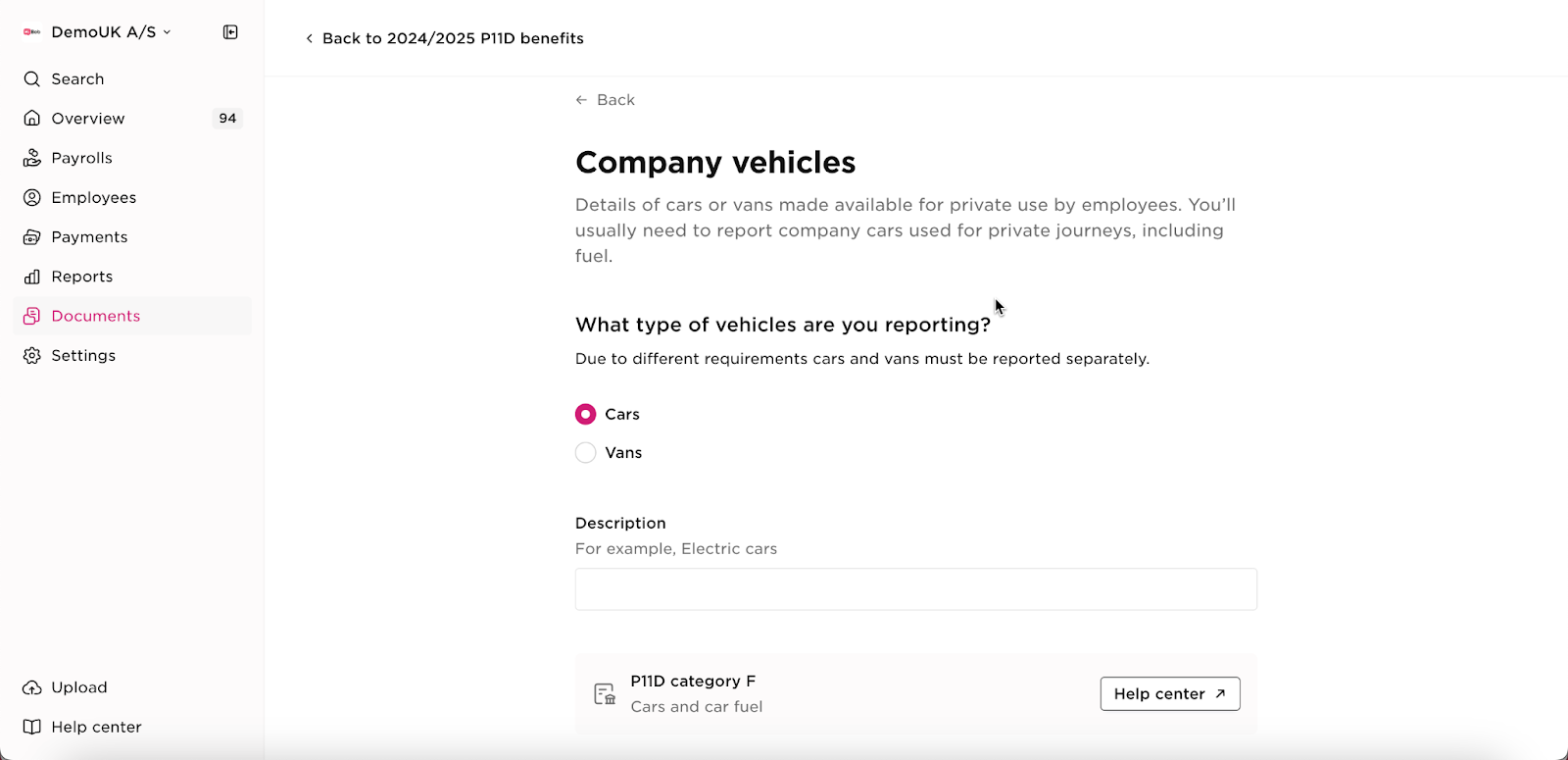Click the Overview 94 notifications badge
The height and width of the screenshot is (760, 1568).
click(227, 119)
